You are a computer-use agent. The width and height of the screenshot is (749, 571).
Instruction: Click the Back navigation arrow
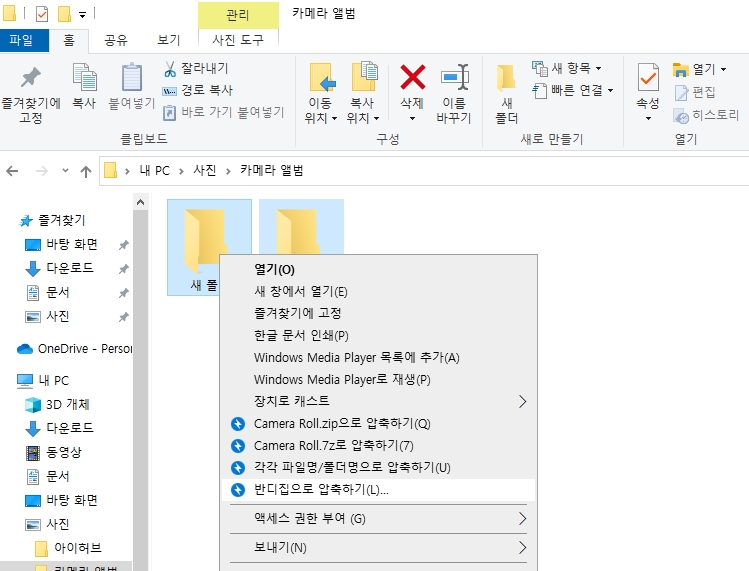coord(12,171)
